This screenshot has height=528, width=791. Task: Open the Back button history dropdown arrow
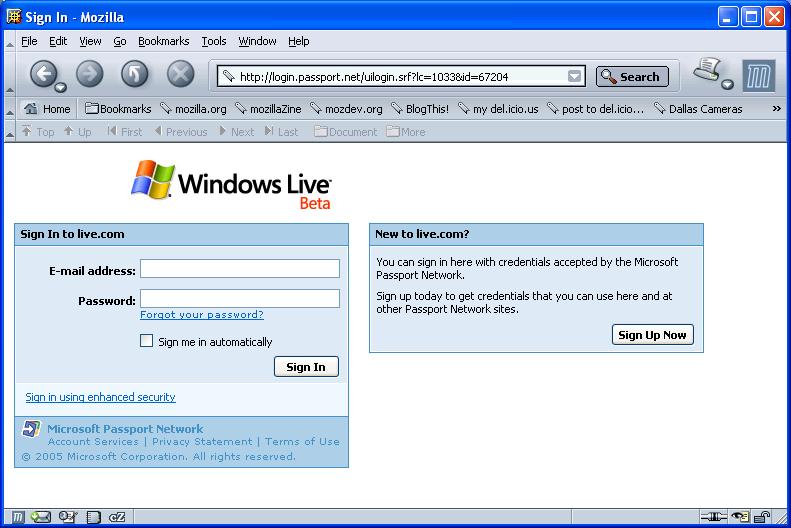click(x=61, y=87)
